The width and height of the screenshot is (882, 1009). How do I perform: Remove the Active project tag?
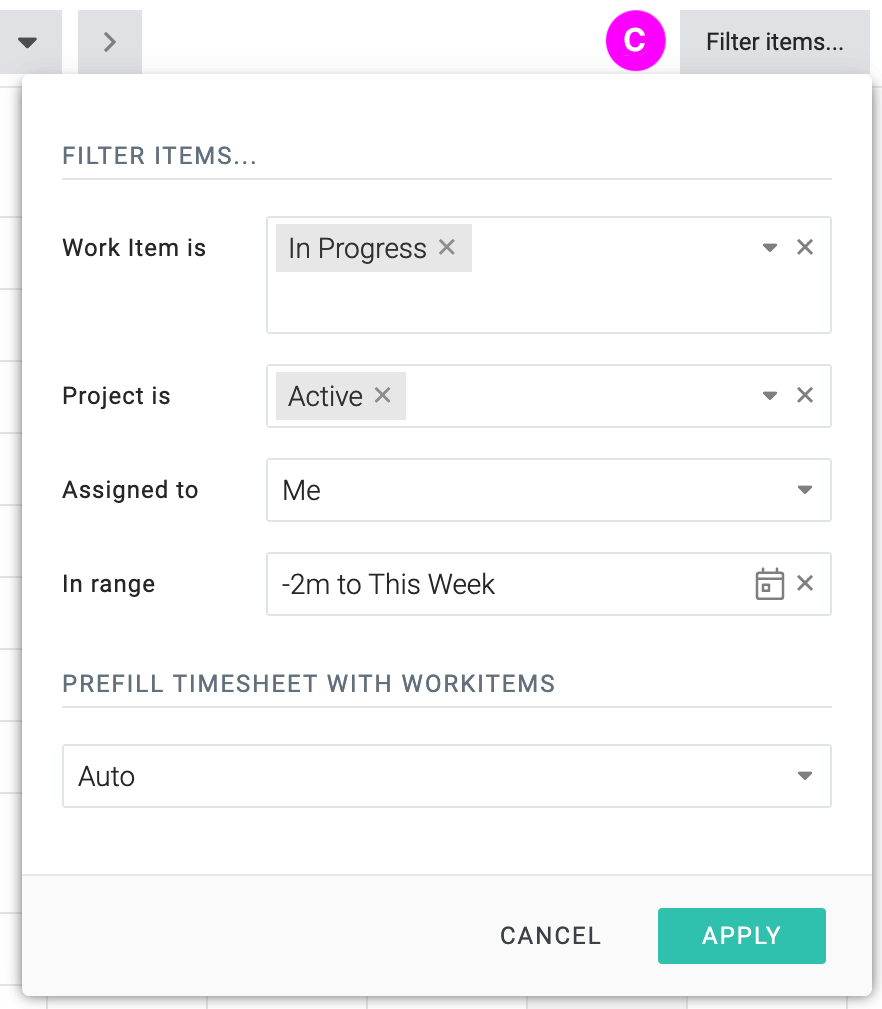point(383,395)
